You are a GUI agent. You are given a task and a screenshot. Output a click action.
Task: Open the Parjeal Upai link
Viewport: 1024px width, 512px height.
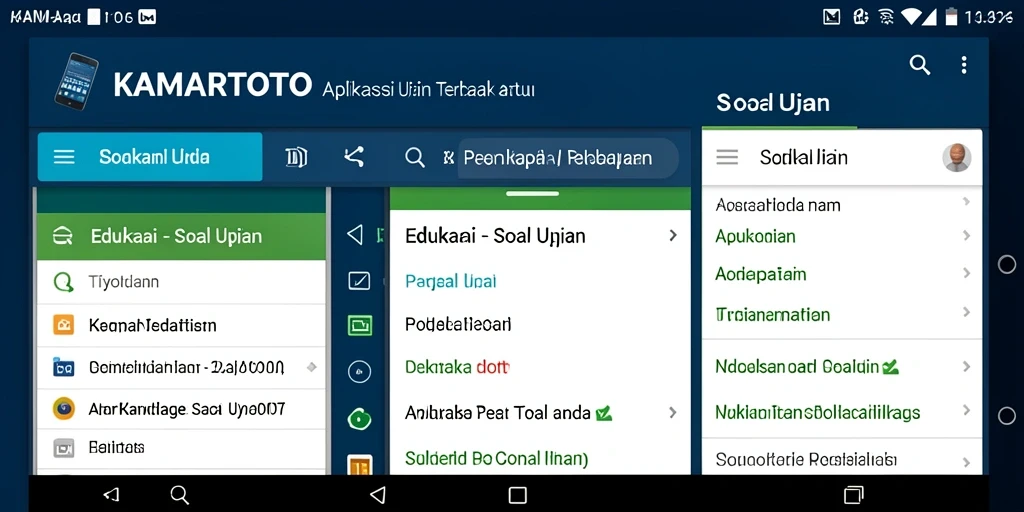tap(451, 281)
